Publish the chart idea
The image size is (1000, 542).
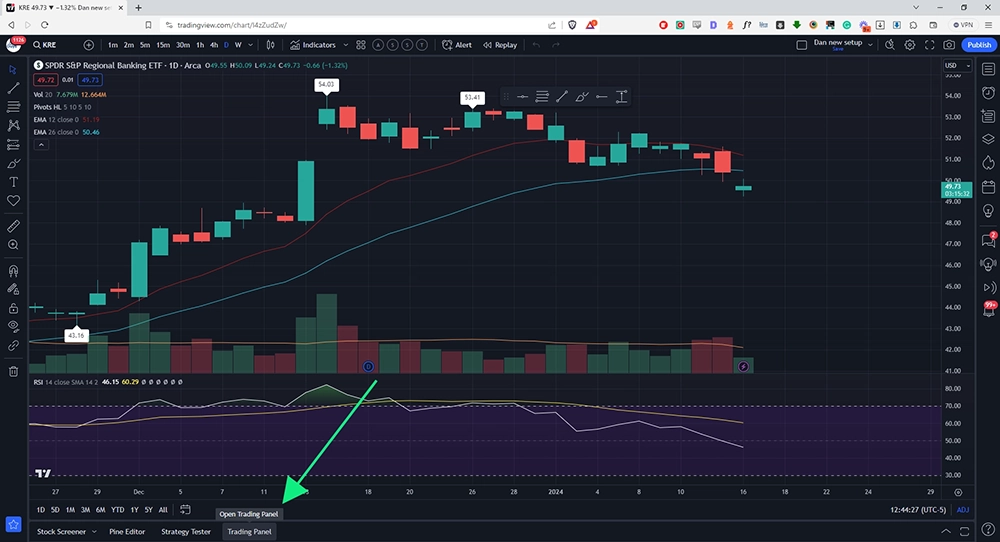pos(979,45)
